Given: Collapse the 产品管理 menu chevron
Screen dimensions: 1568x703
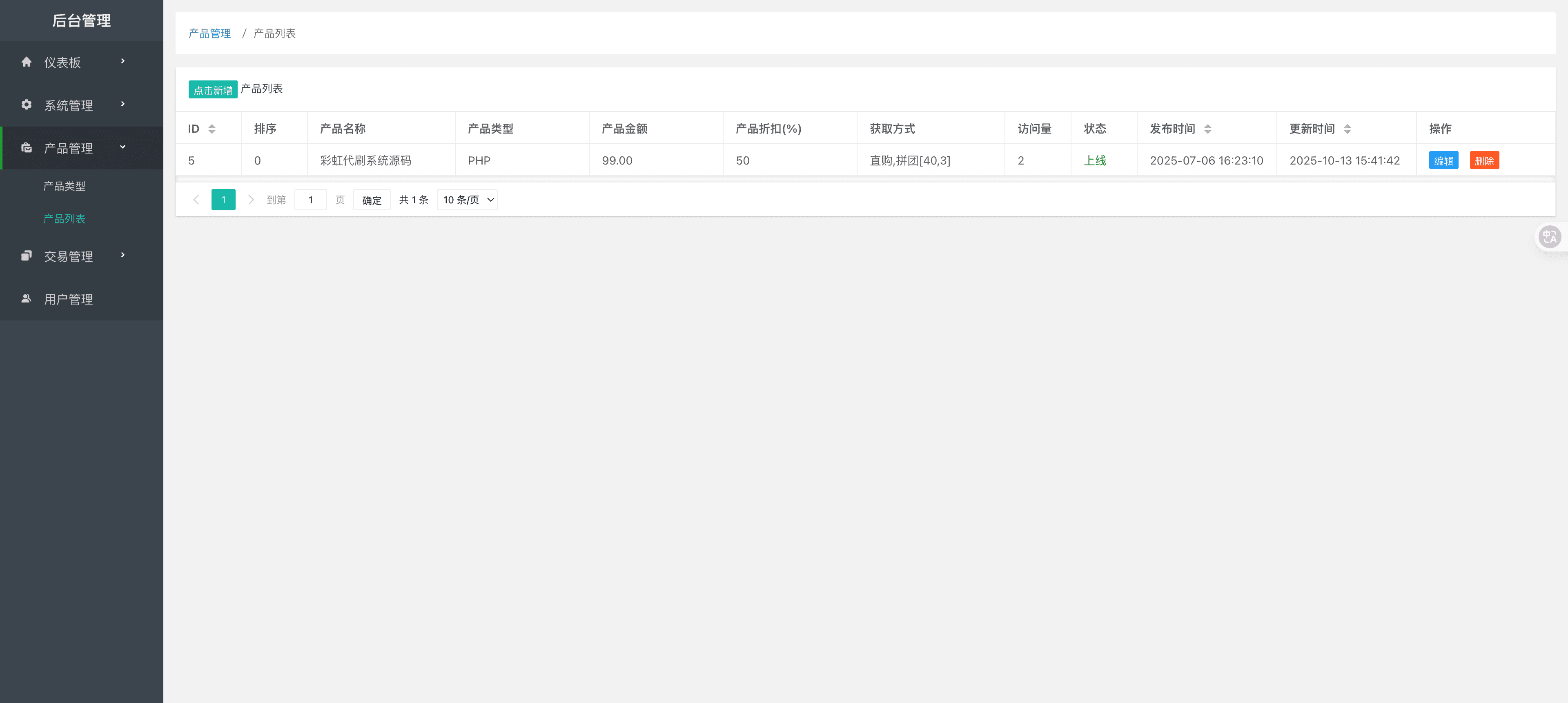Looking at the screenshot, I should pyautogui.click(x=122, y=147).
